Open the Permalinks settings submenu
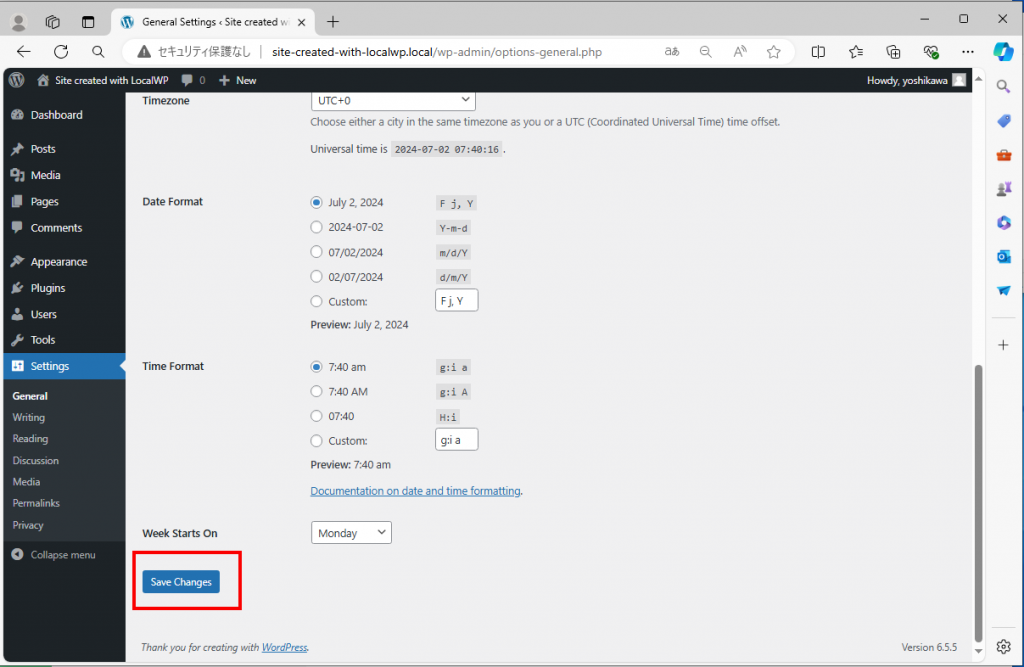The height and width of the screenshot is (667, 1024). click(x=36, y=503)
